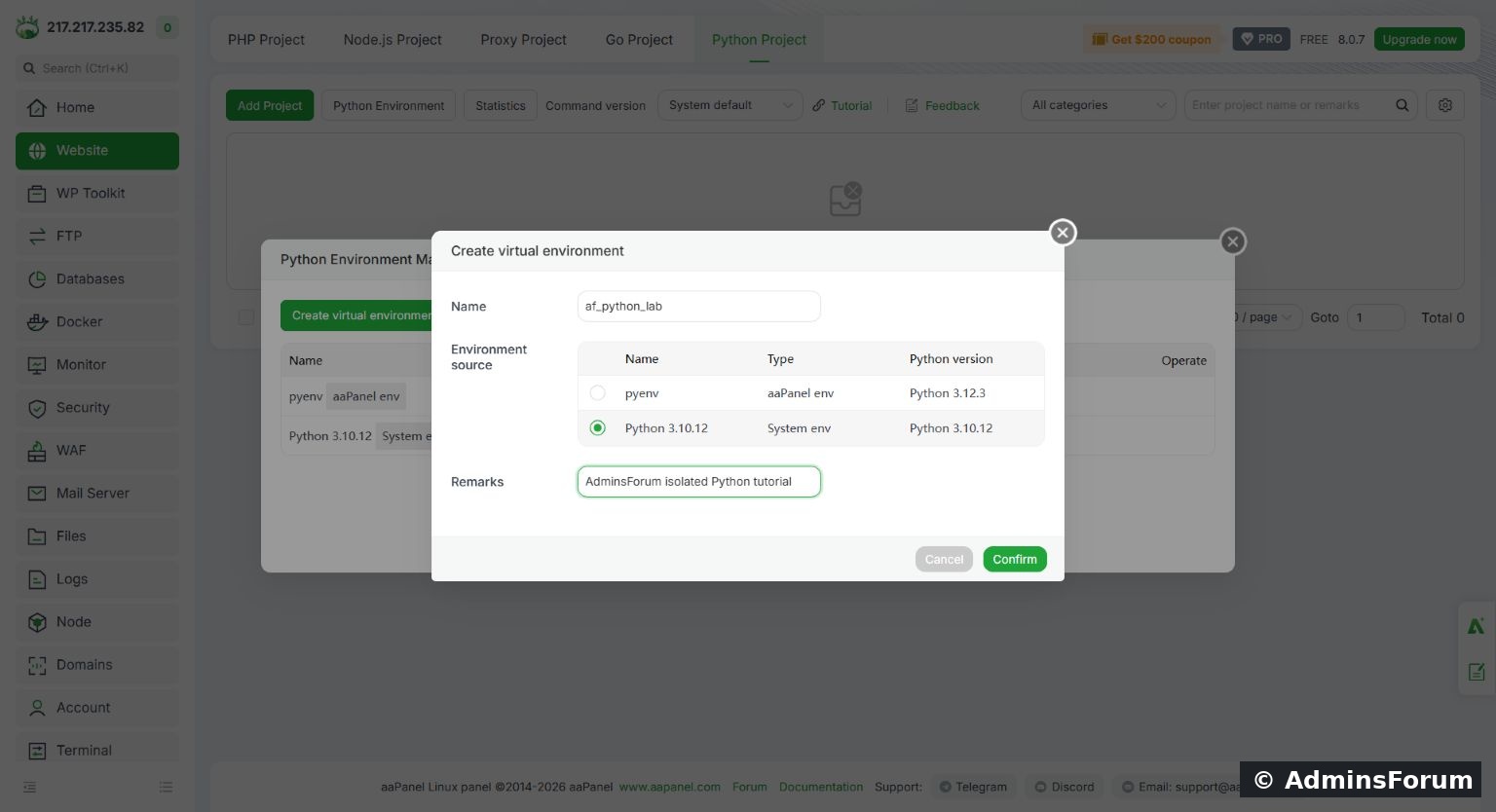Image resolution: width=1496 pixels, height=812 pixels.
Task: Switch to the Proxy Project tab
Action: pos(523,40)
